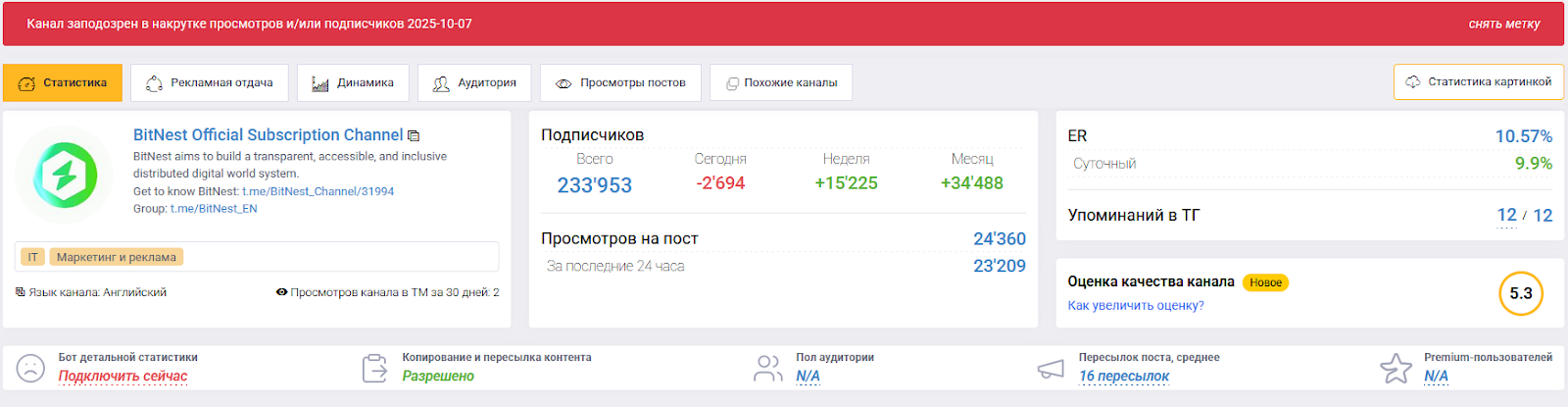Image resolution: width=1568 pixels, height=407 pixels.
Task: Click the 5.3 quality score circle
Action: coord(1521,293)
